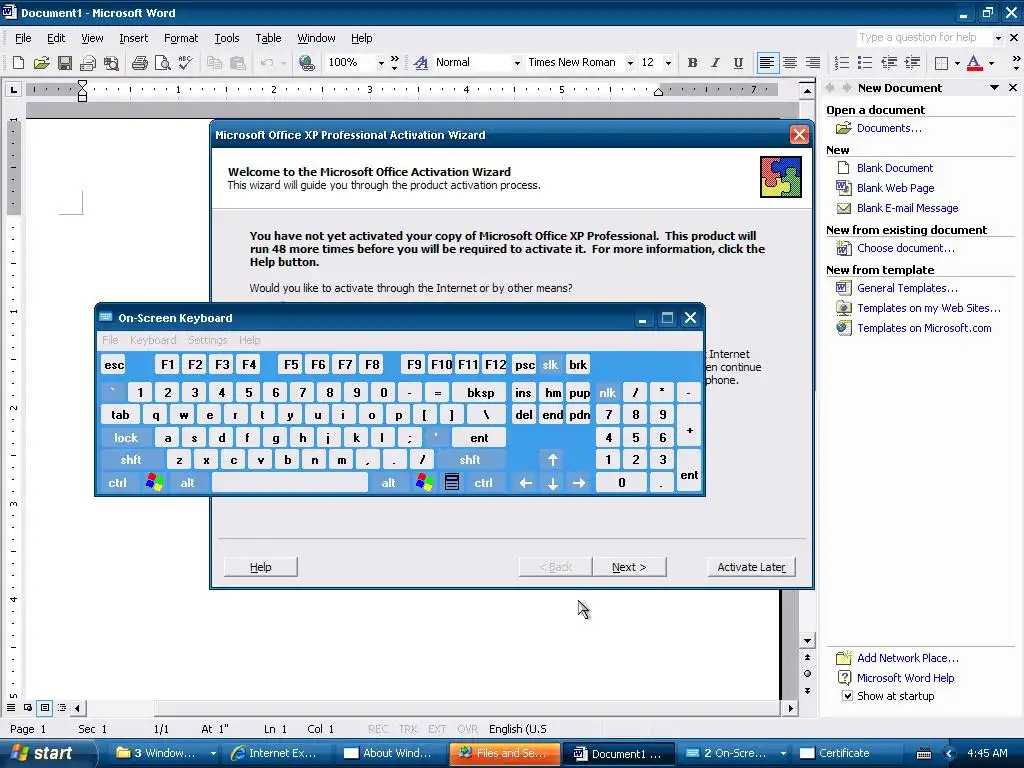Toggle TRK track changes in status bar

pyautogui.click(x=408, y=729)
